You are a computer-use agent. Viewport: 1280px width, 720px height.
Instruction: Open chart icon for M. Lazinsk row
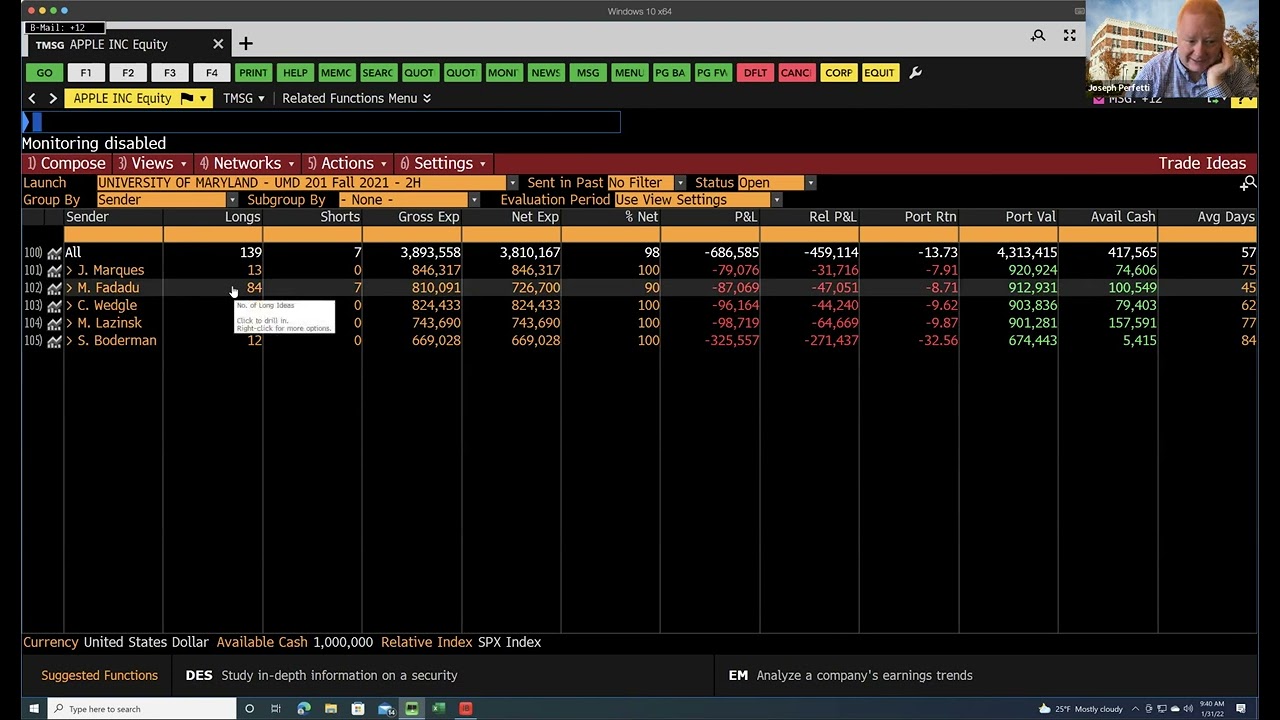click(54, 324)
